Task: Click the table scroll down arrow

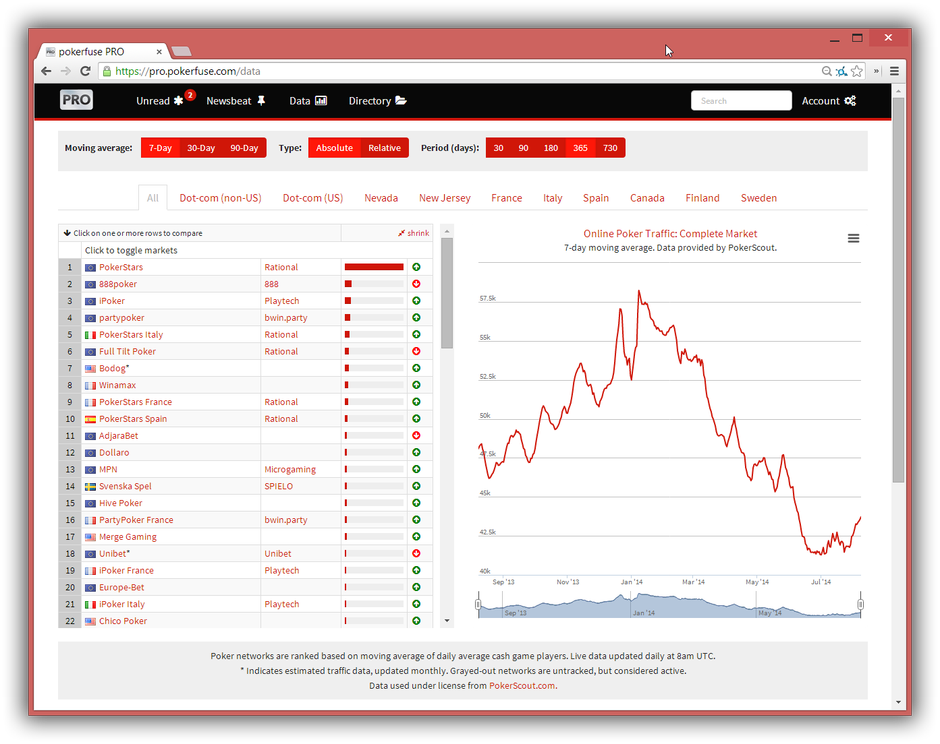Action: coord(447,621)
